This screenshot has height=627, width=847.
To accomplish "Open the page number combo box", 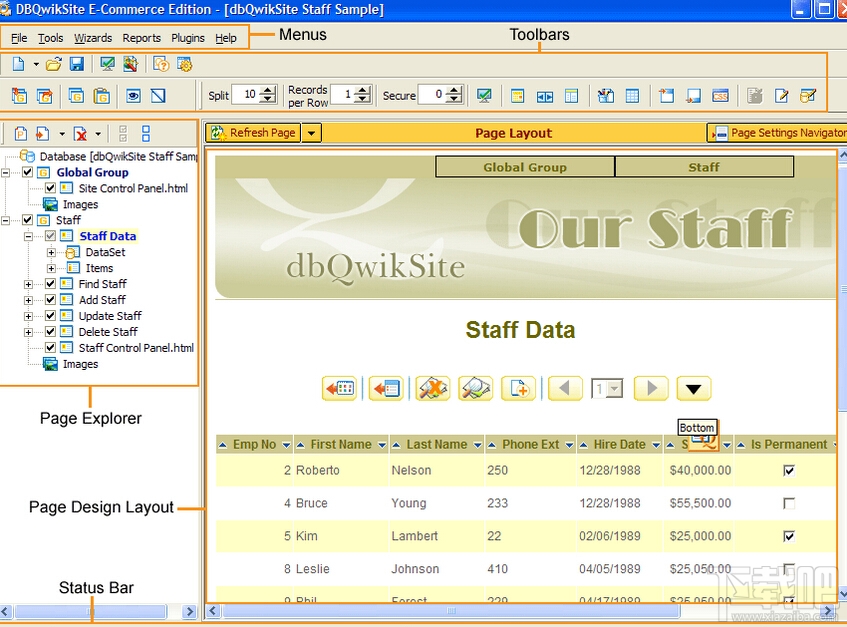I will pyautogui.click(x=608, y=388).
